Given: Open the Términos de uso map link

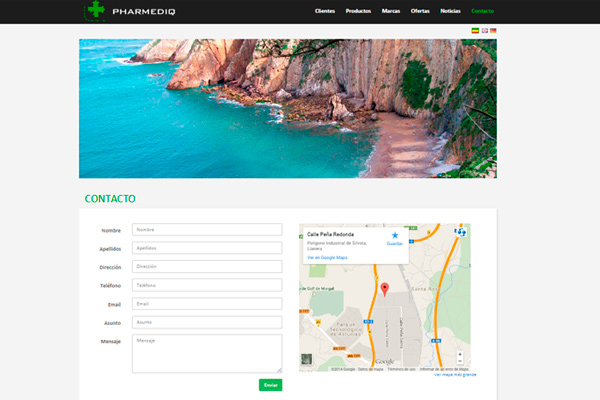Looking at the screenshot, I should (x=401, y=369).
